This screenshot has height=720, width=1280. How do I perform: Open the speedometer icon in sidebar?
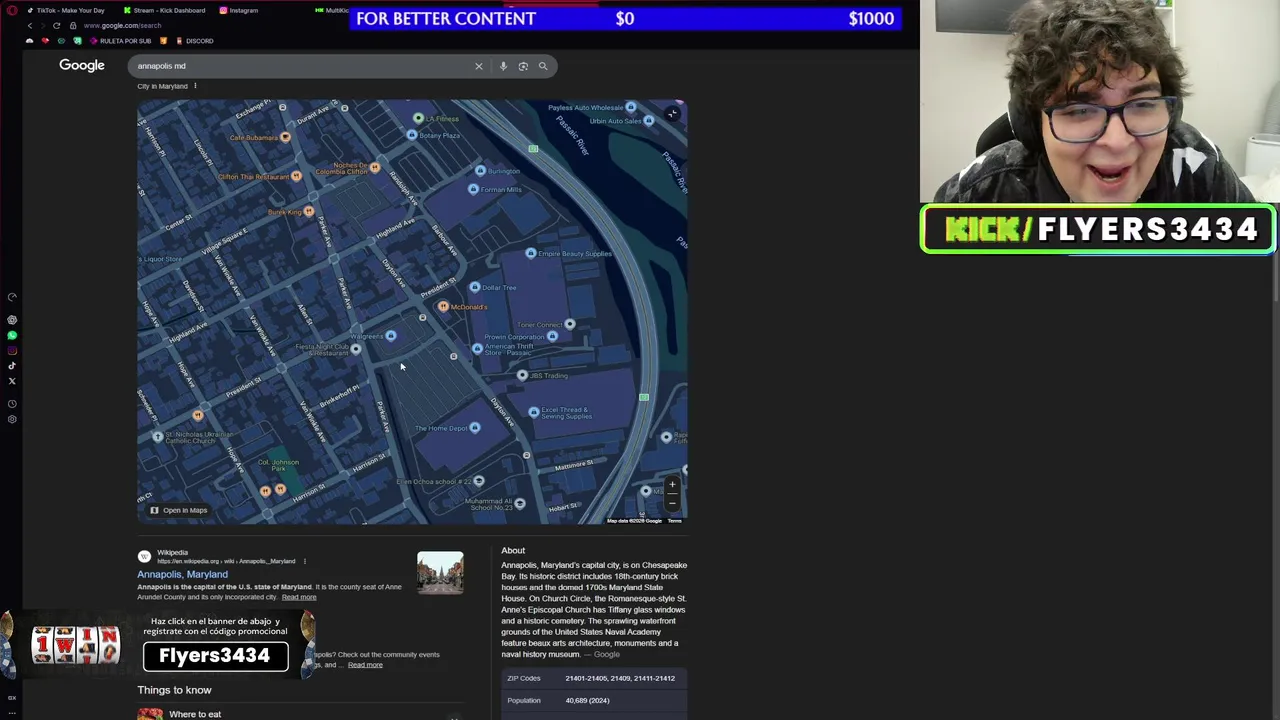coord(12,297)
